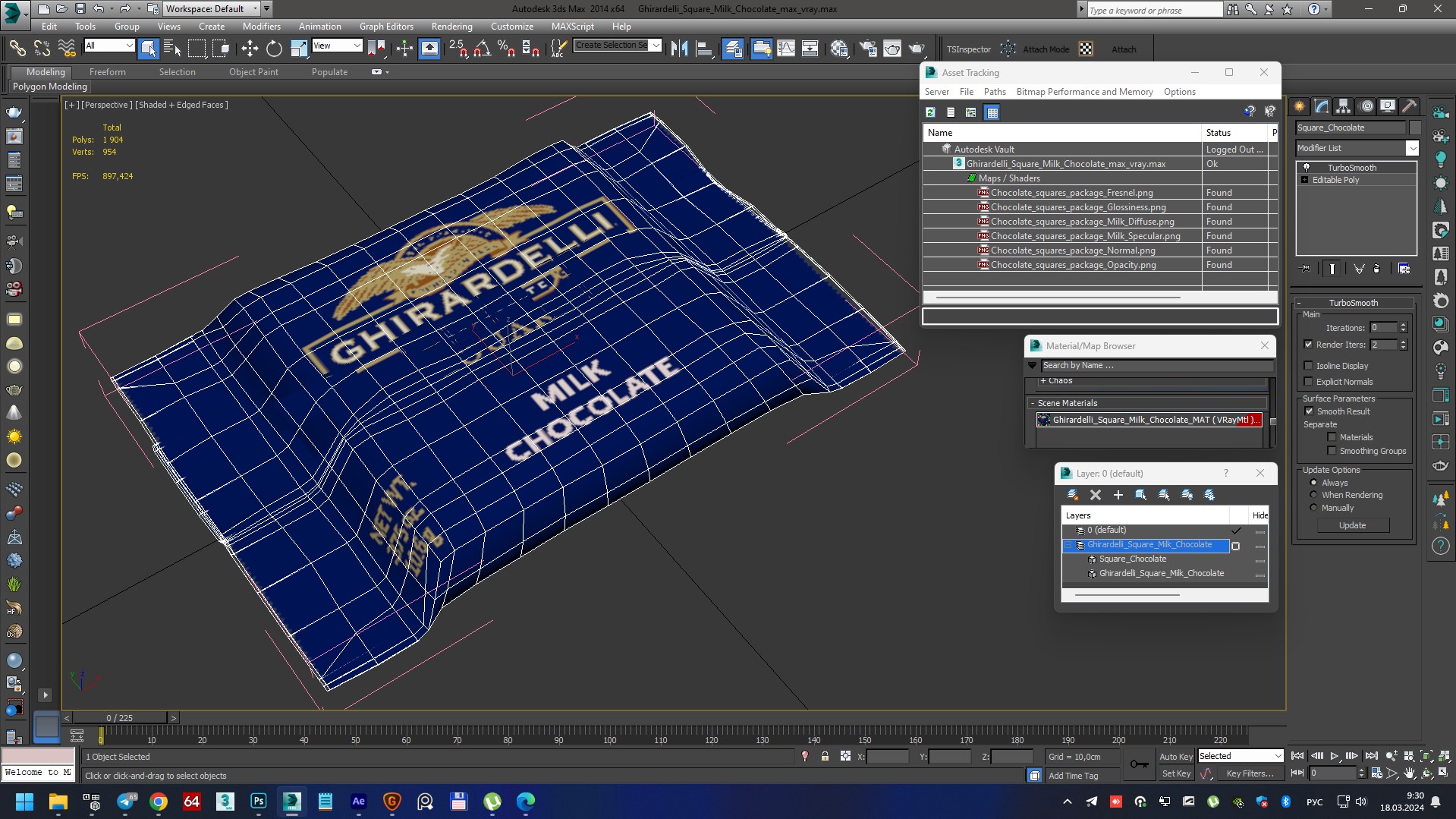
Task: Click the Search by Name material field
Action: pos(1156,365)
